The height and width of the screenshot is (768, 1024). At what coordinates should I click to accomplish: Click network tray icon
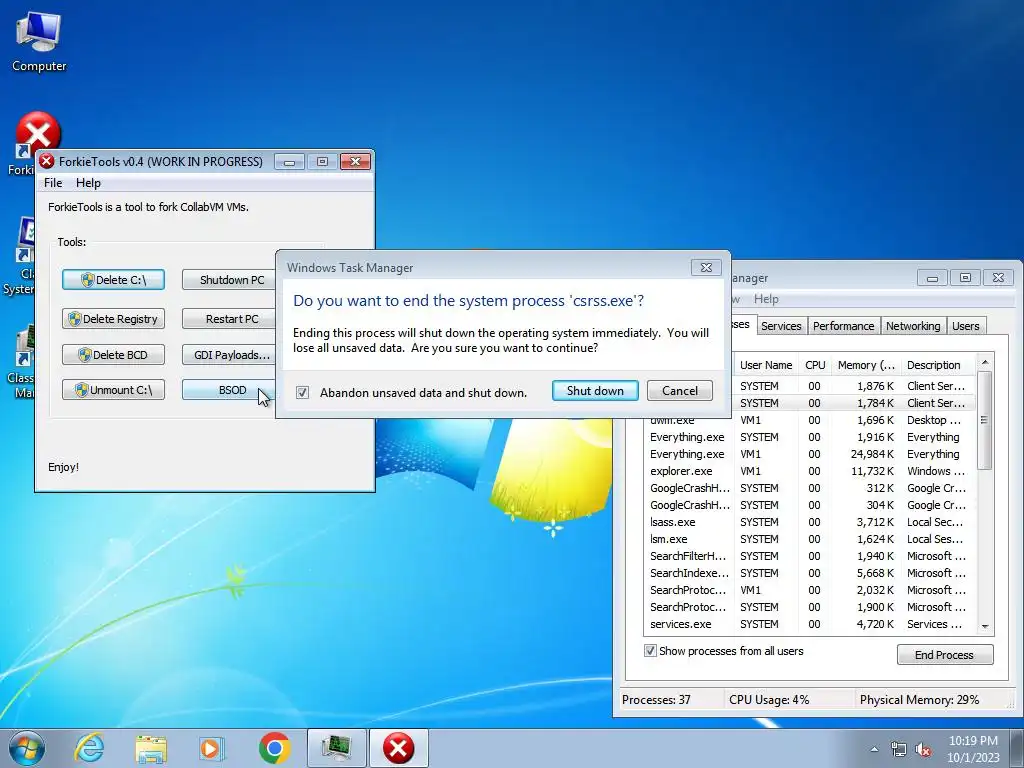899,749
